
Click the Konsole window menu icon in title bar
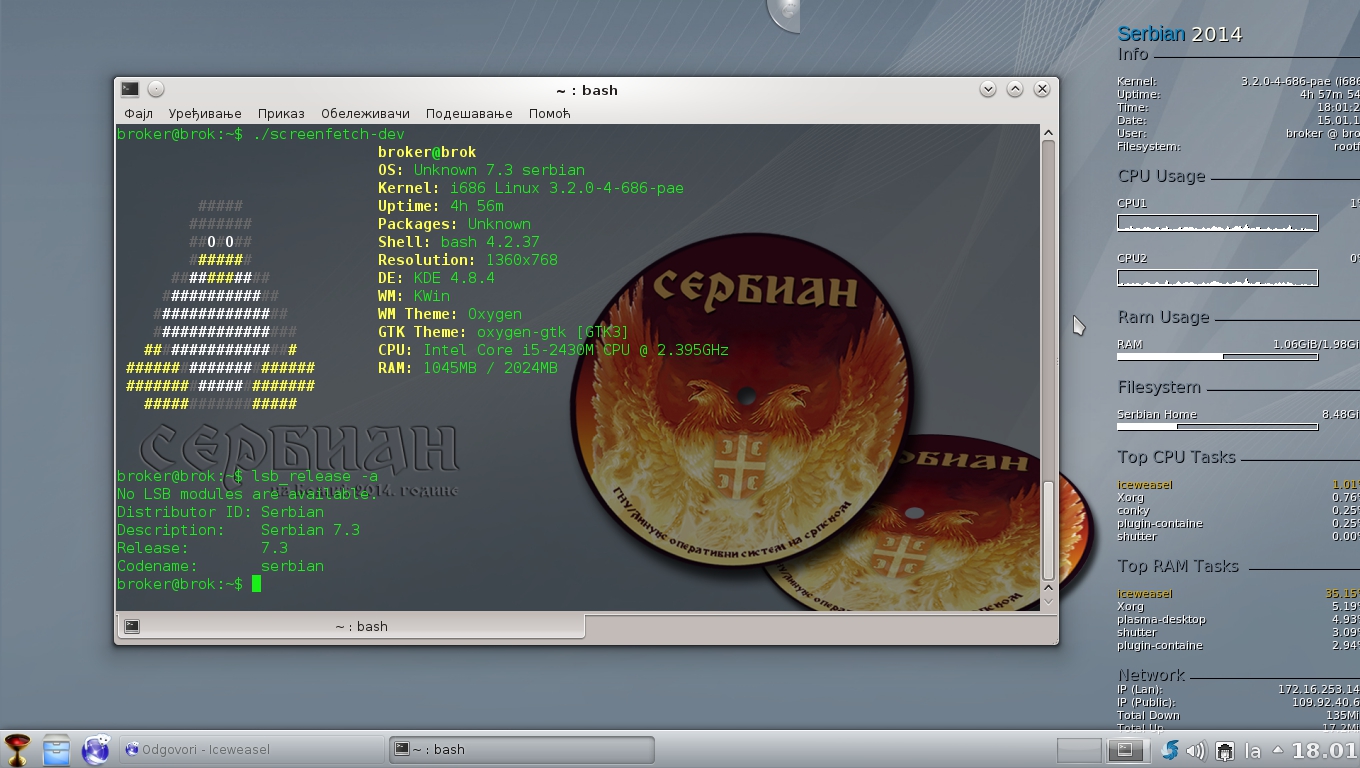tap(130, 89)
